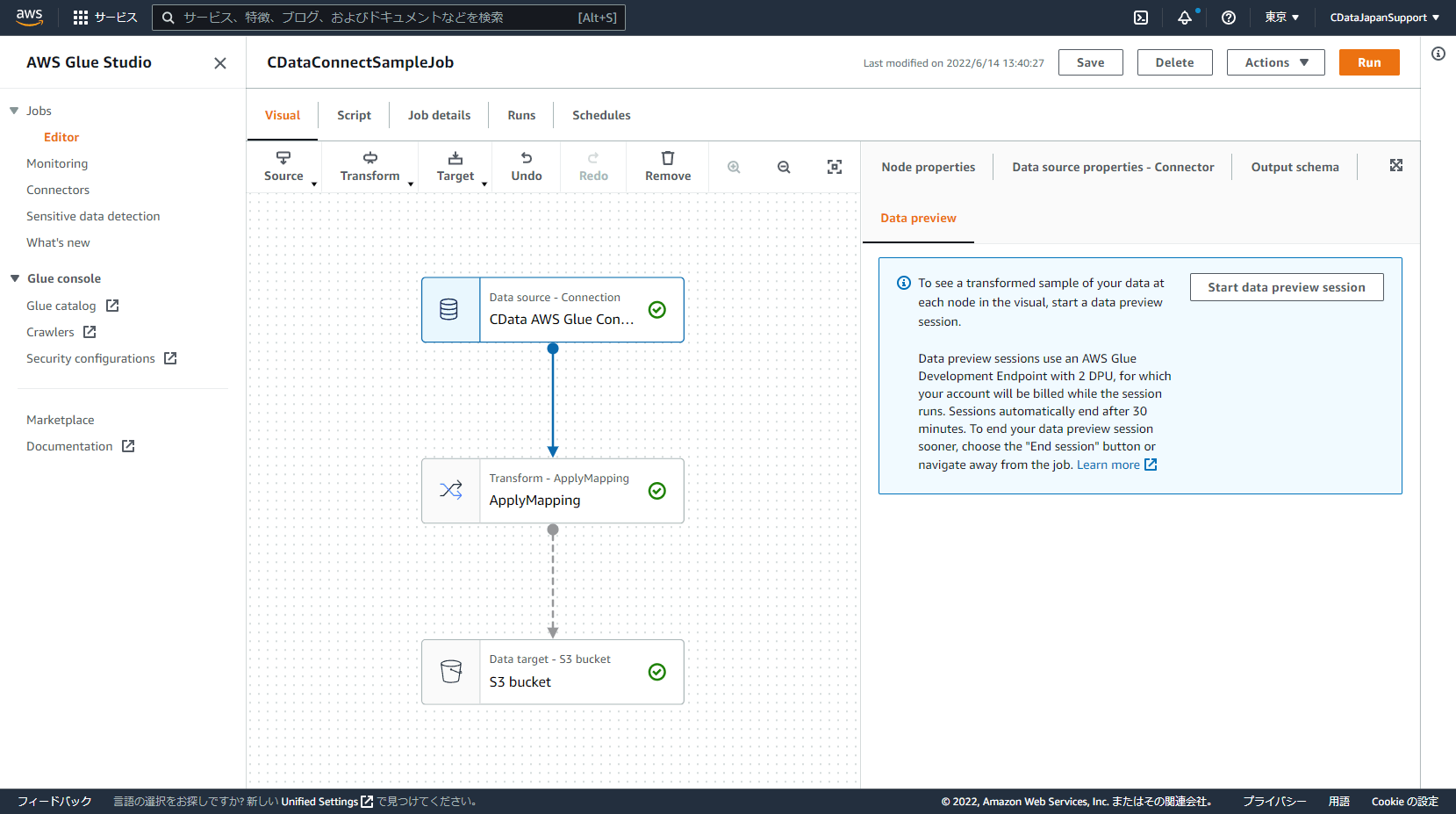Open Glue catalog external link icon
This screenshot has height=814, width=1456.
[x=112, y=306]
